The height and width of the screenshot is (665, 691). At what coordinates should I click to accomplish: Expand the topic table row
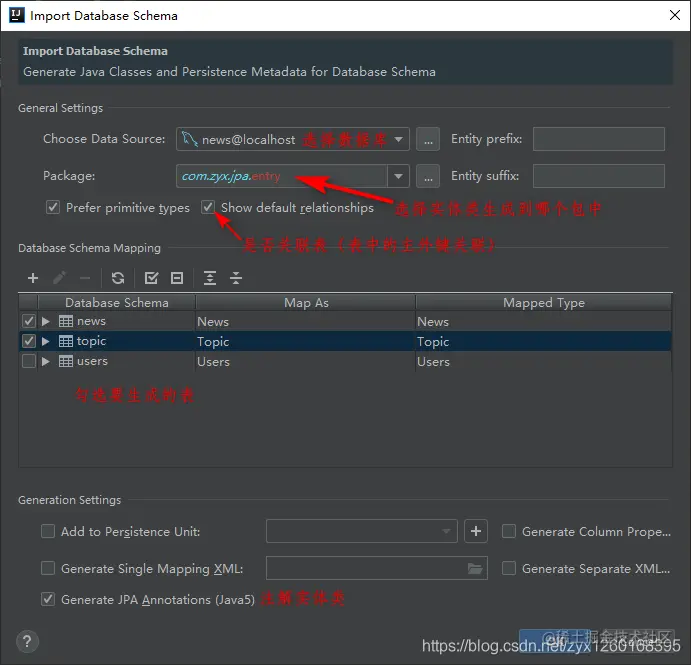[x=45, y=341]
